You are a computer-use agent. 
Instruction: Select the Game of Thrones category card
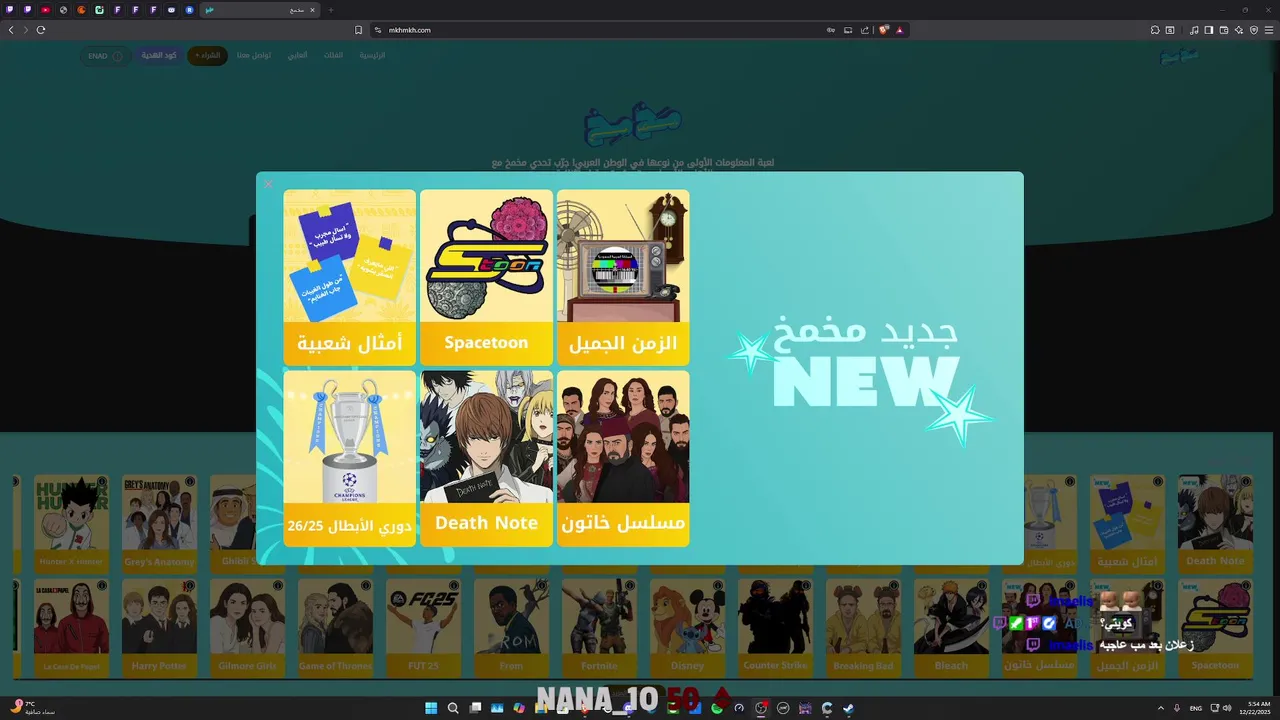coord(335,628)
